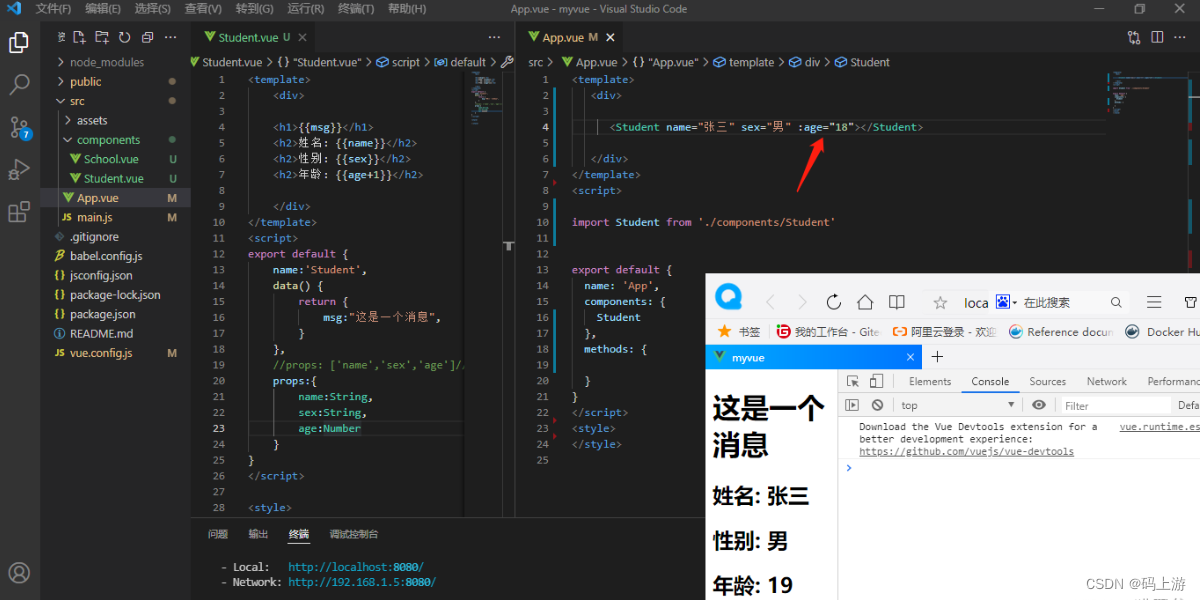Refresh the explorer file tree
This screenshot has height=600, width=1201.
point(125,37)
